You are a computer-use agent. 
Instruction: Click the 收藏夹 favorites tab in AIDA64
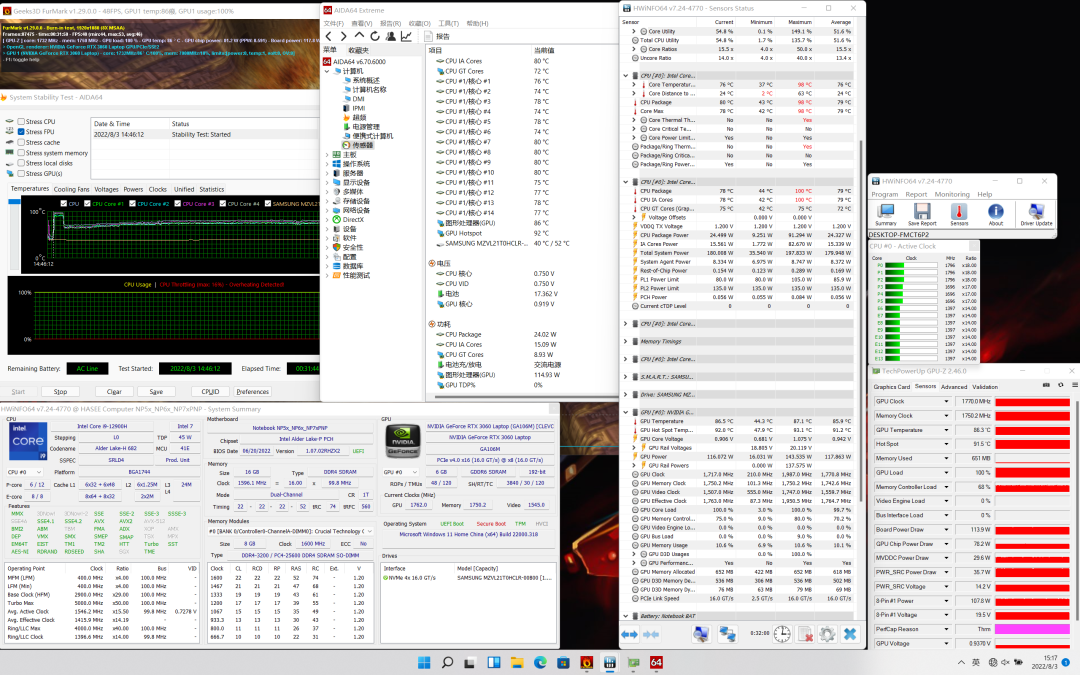tap(358, 50)
